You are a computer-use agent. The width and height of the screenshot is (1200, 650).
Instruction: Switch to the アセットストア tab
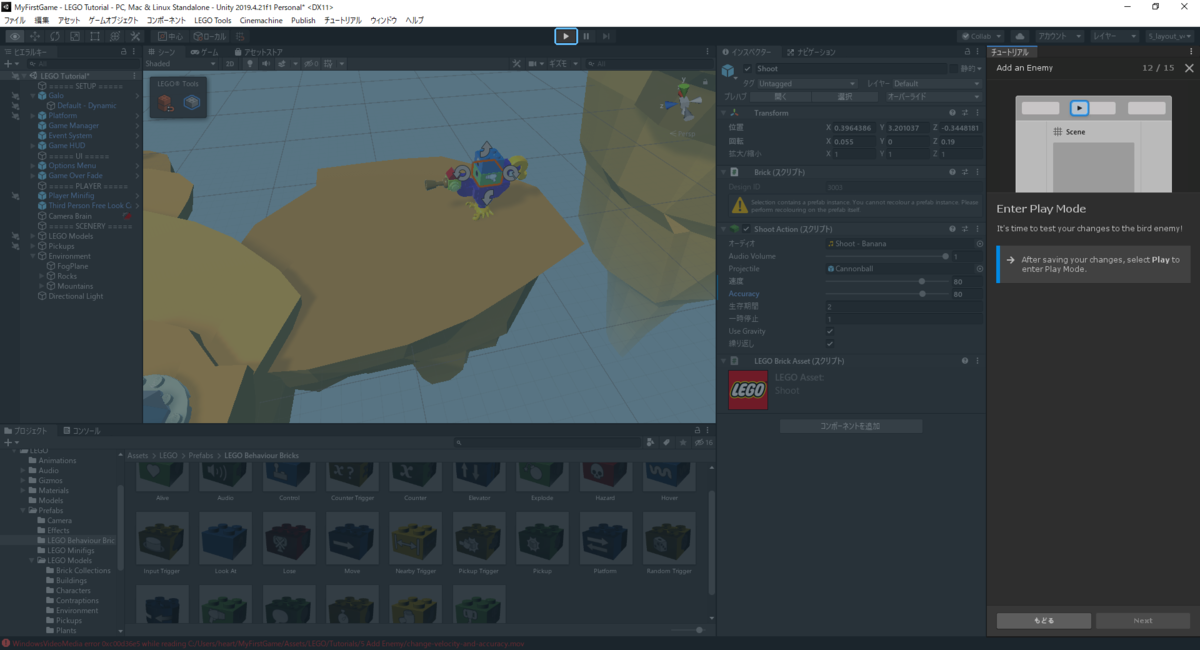click(257, 51)
